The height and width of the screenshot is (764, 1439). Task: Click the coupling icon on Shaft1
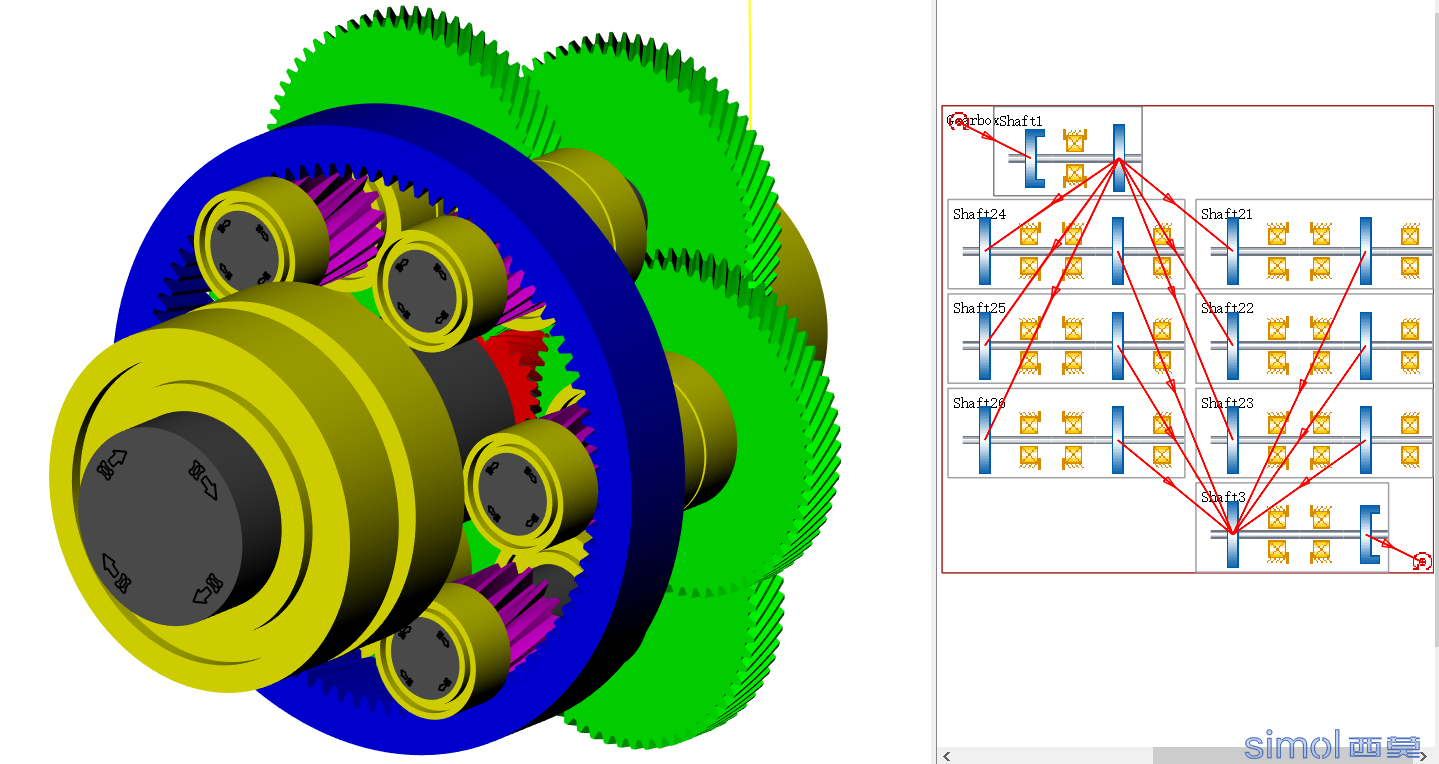[x=1035, y=158]
